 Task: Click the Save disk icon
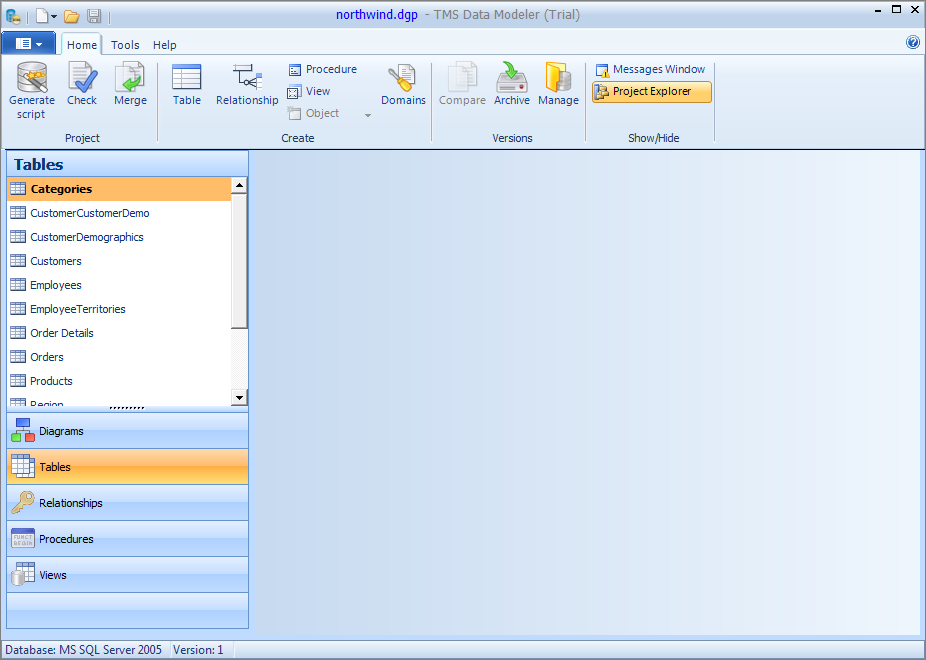93,16
